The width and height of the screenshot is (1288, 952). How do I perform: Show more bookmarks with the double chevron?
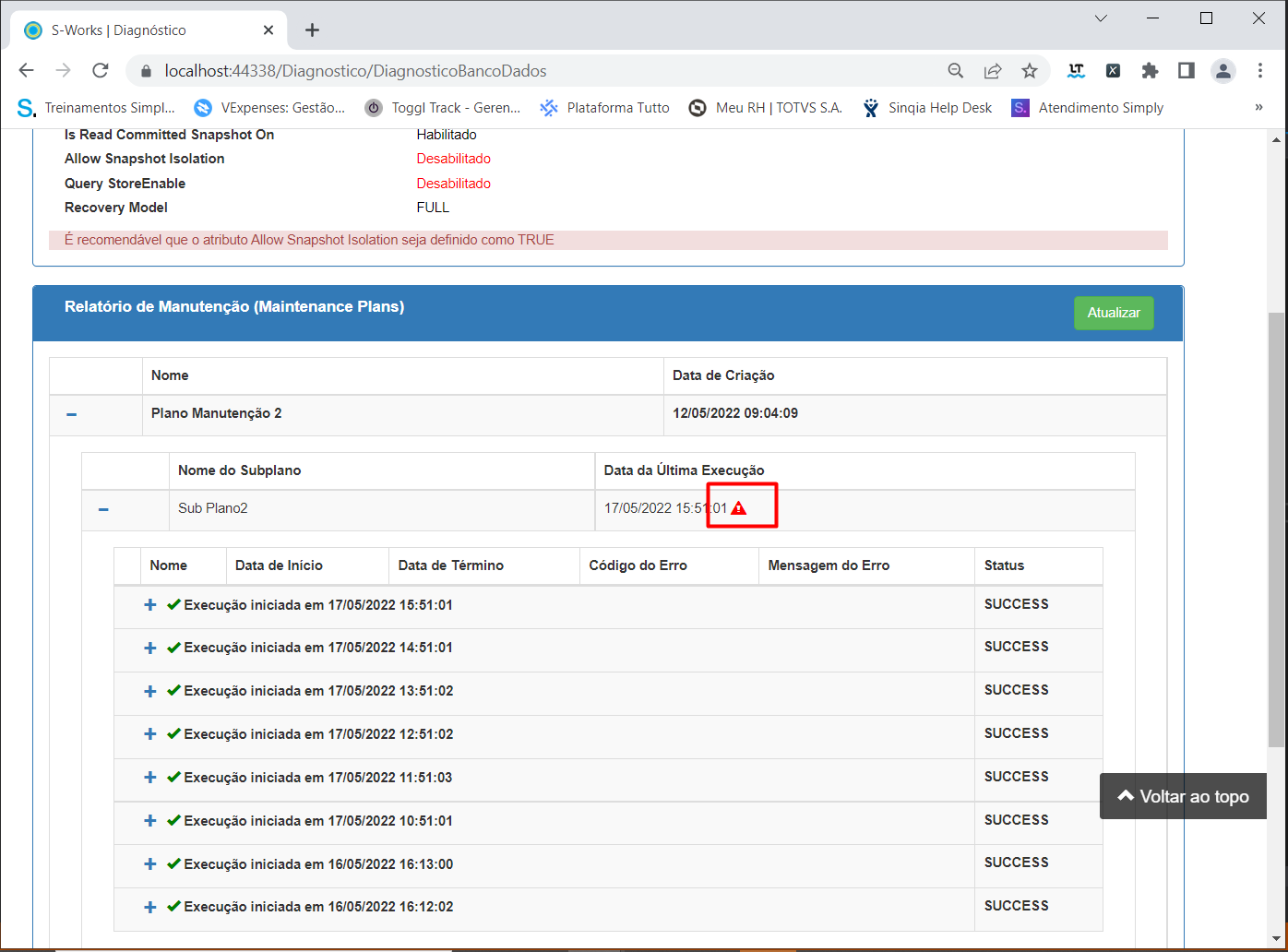(1258, 108)
